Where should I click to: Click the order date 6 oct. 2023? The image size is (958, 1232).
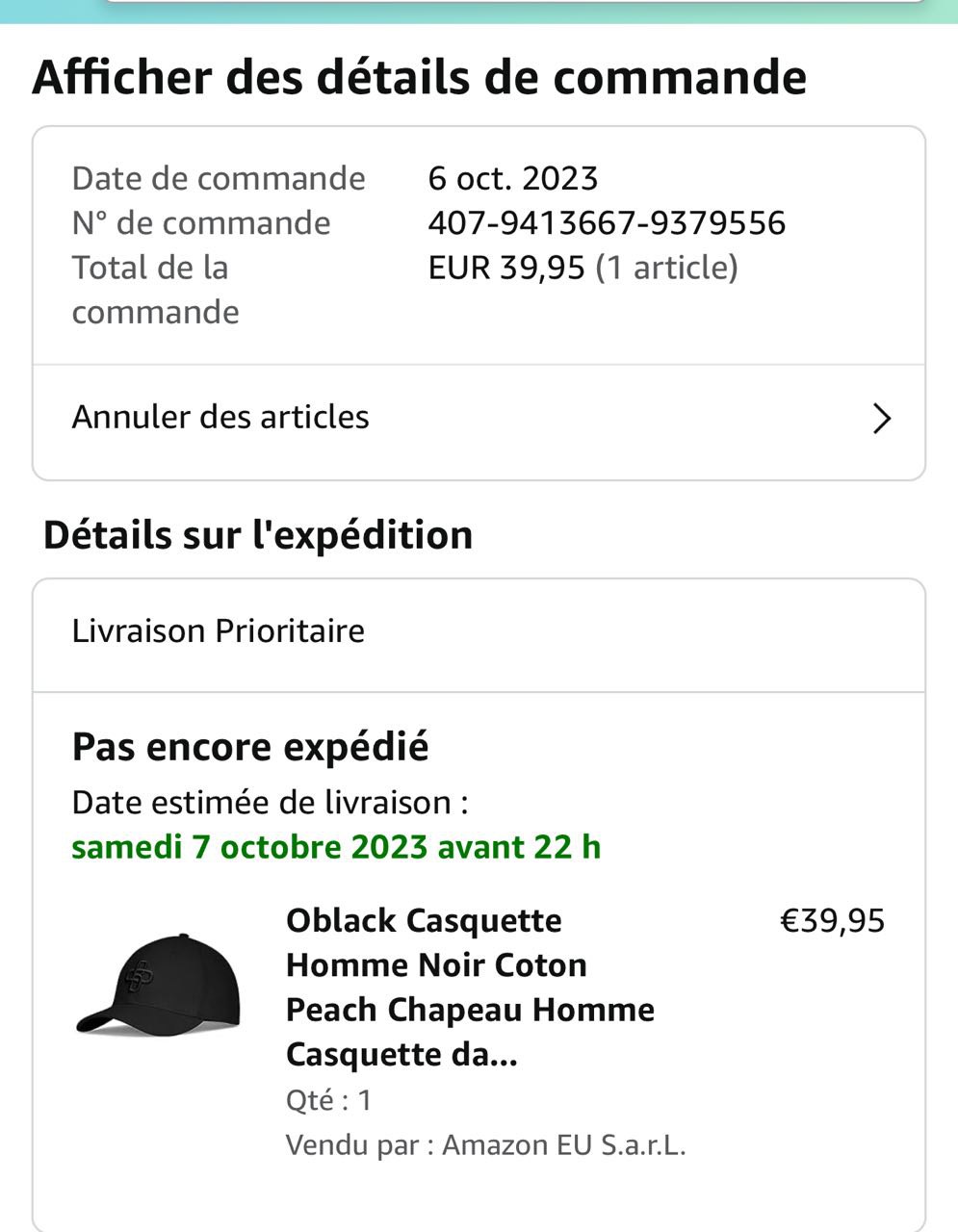(513, 179)
